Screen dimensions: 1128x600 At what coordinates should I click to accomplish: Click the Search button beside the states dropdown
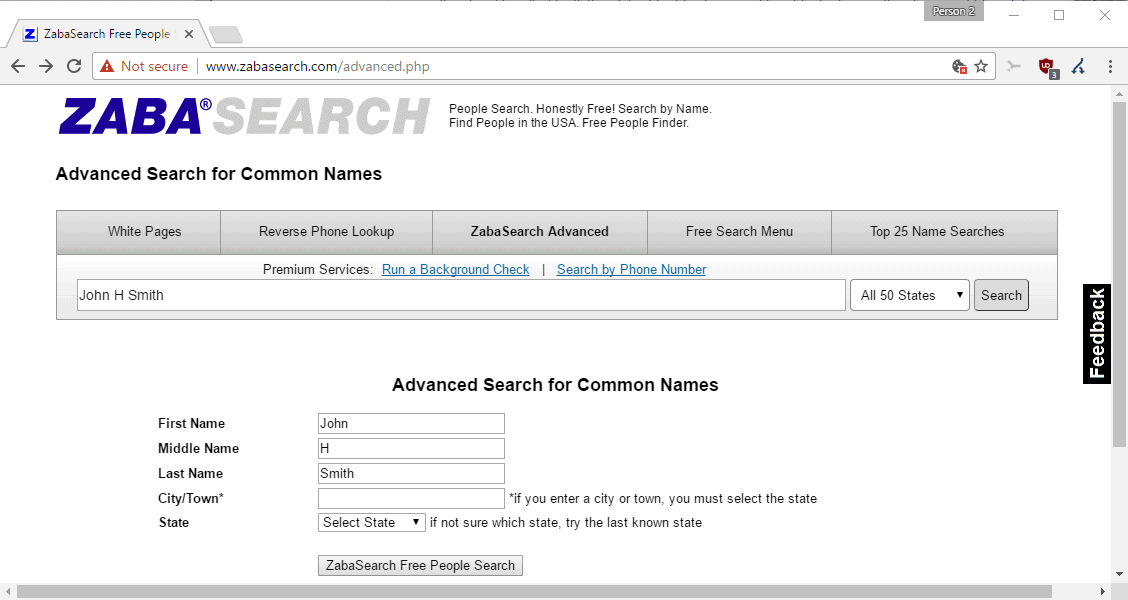click(x=1001, y=294)
